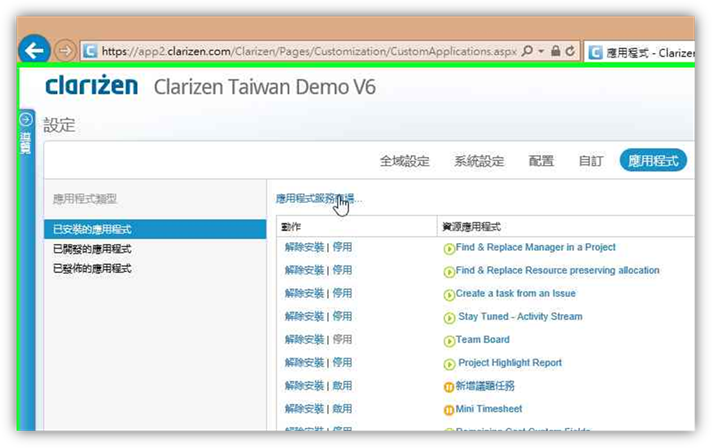
Task: Click 停用 for Create a task from an Issue
Action: (x=342, y=293)
